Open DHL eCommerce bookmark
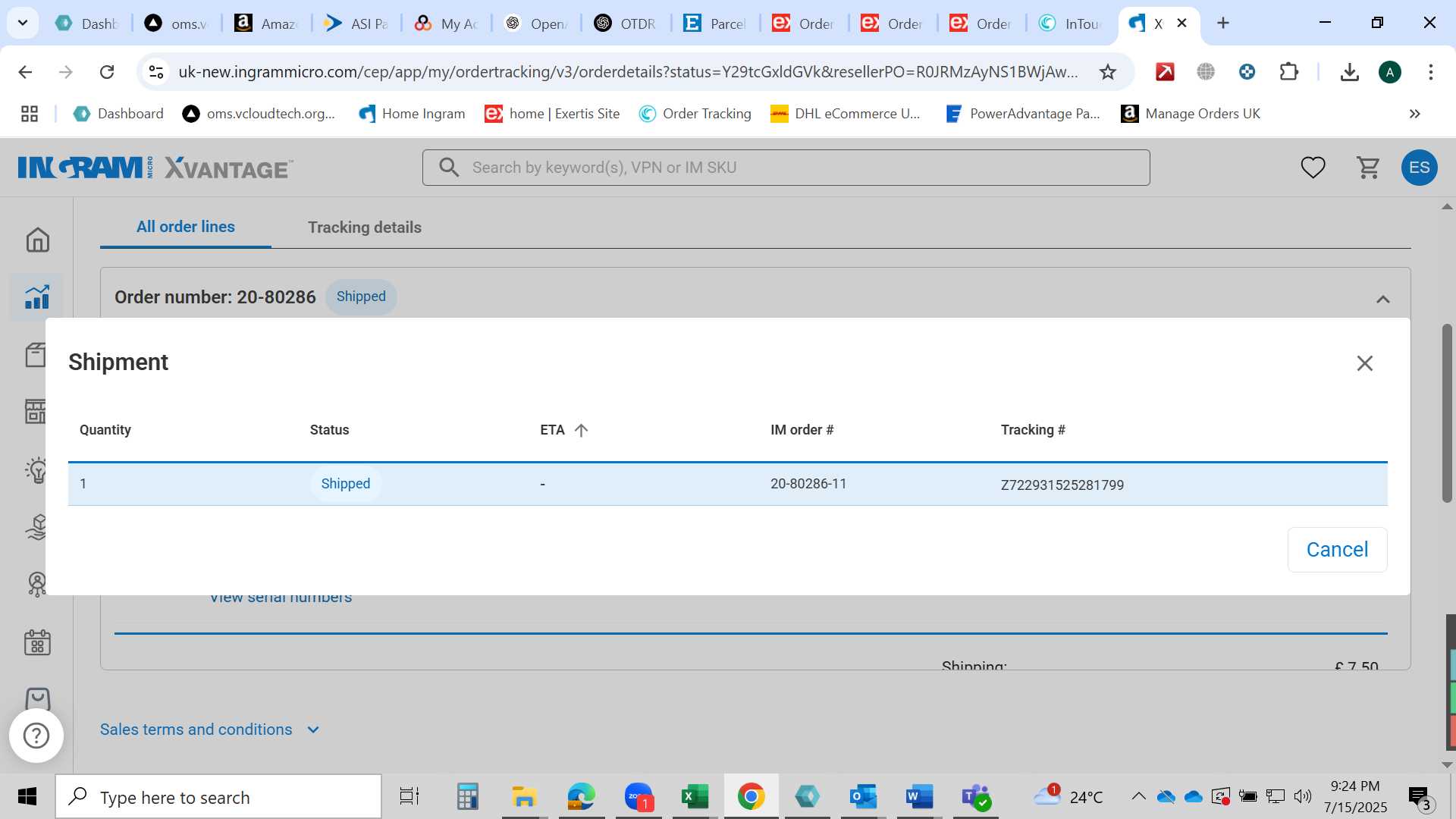Screen dimensions: 1456x819 coord(845,114)
